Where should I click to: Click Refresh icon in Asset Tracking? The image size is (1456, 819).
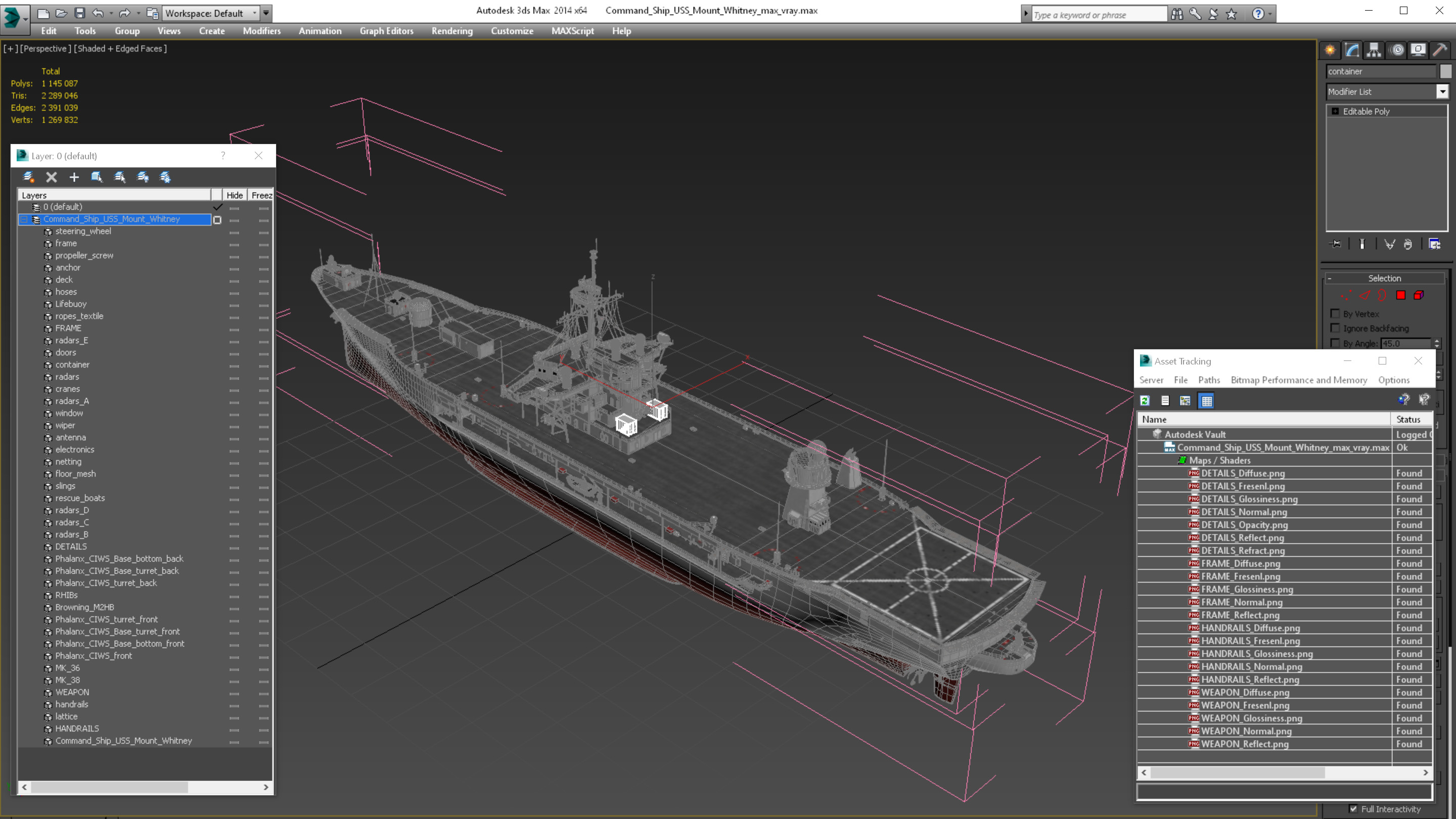click(1145, 401)
